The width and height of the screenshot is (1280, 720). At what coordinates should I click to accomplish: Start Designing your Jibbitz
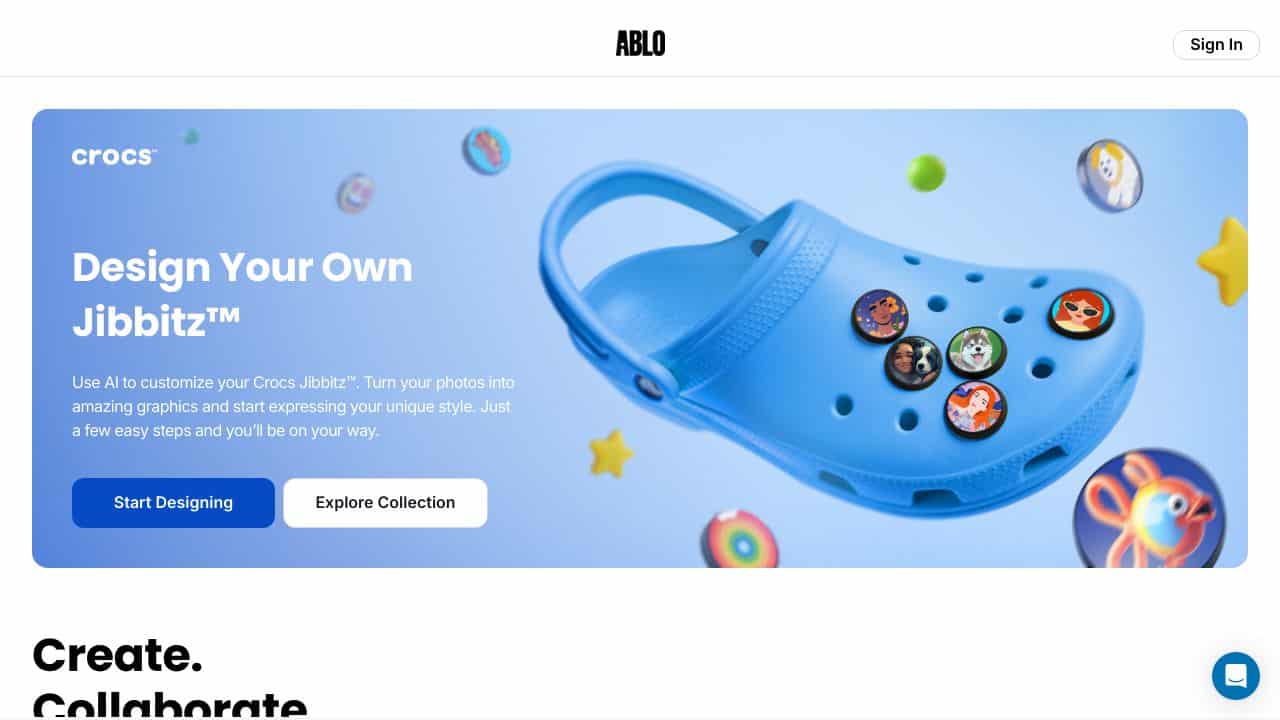click(173, 503)
